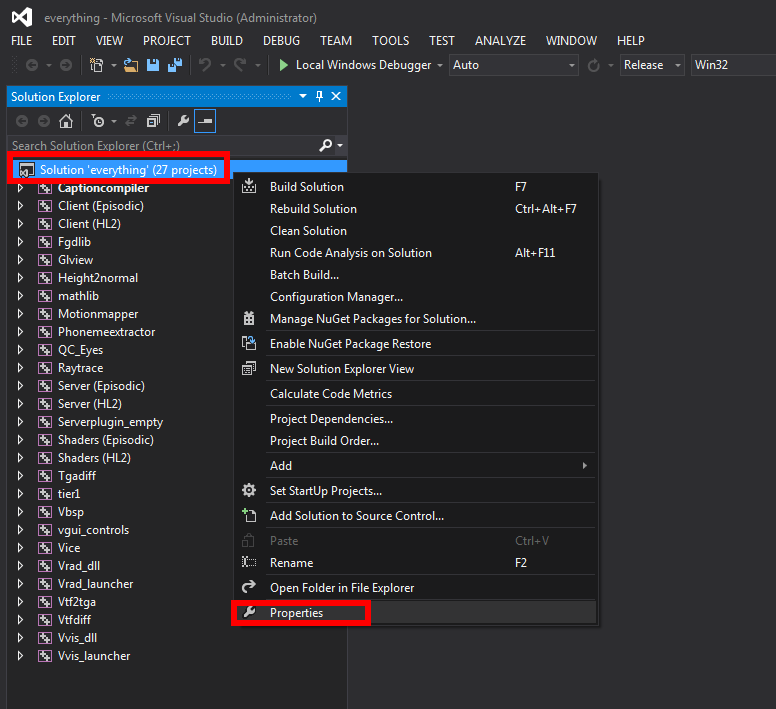Screen dimensions: 776x709
Task: Select the Phonemeextractor project
Action: point(106,332)
